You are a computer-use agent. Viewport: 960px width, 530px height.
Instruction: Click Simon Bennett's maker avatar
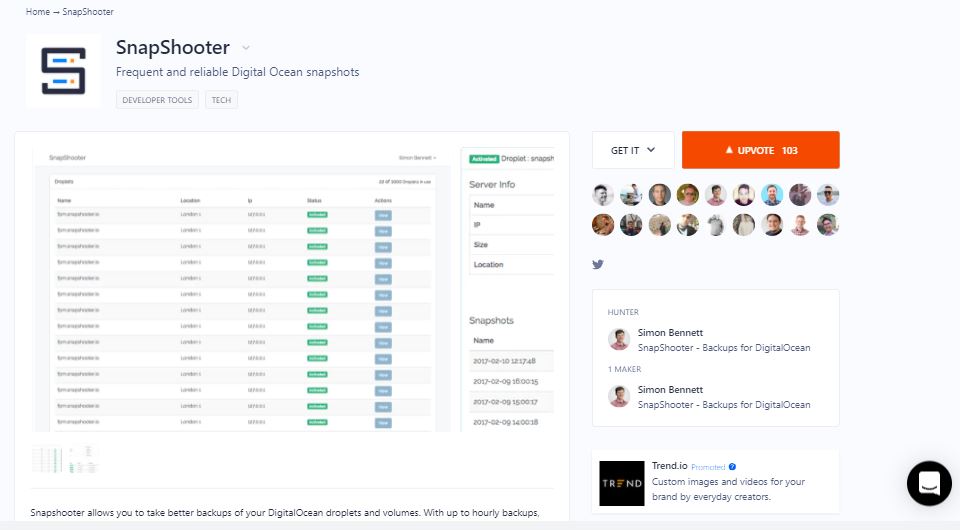pos(619,396)
